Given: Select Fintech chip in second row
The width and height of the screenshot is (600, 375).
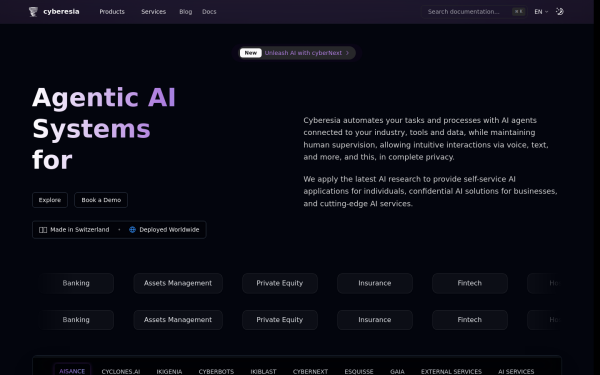Looking at the screenshot, I should coord(470,320).
